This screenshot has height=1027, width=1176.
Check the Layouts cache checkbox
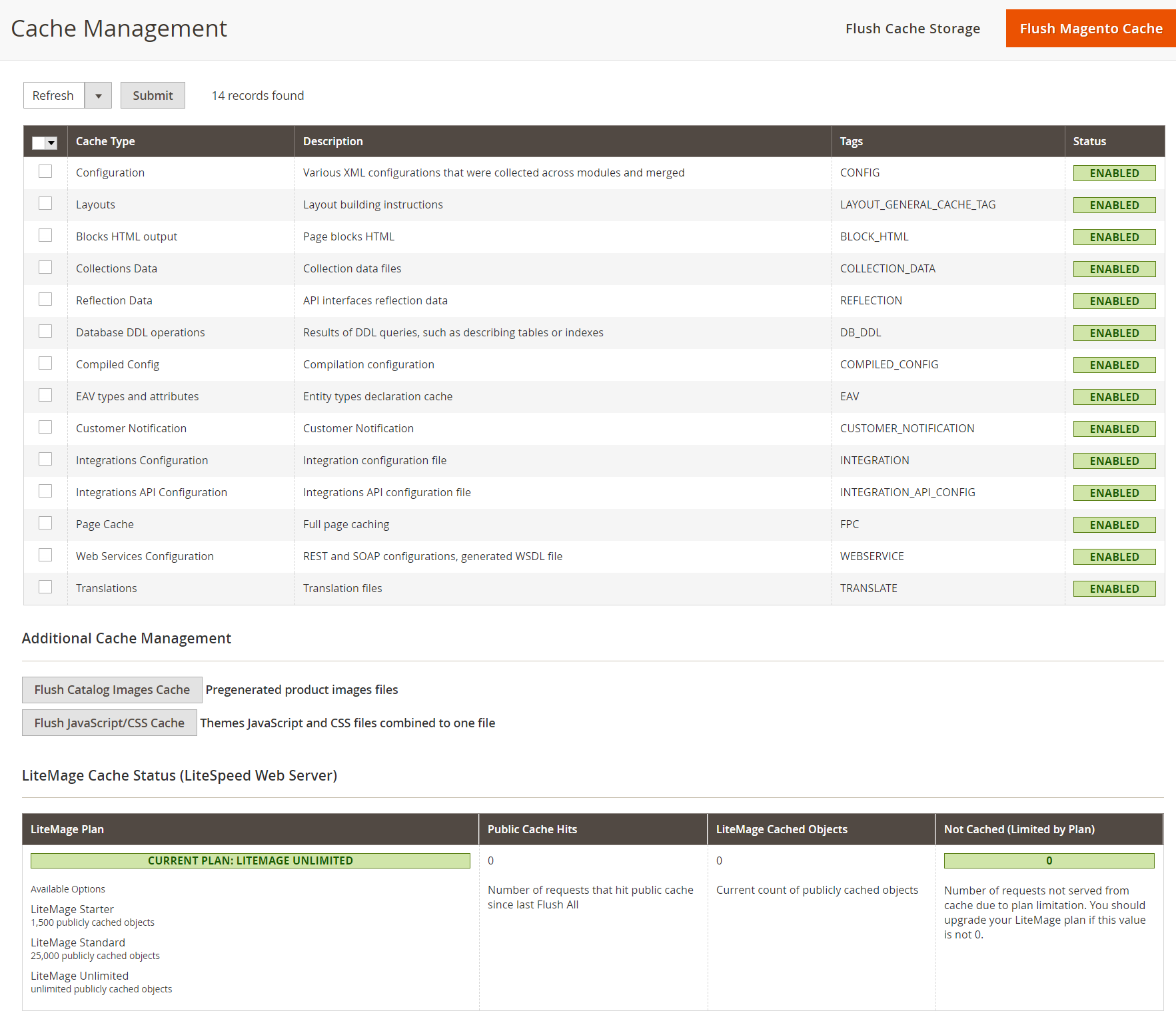point(45,204)
